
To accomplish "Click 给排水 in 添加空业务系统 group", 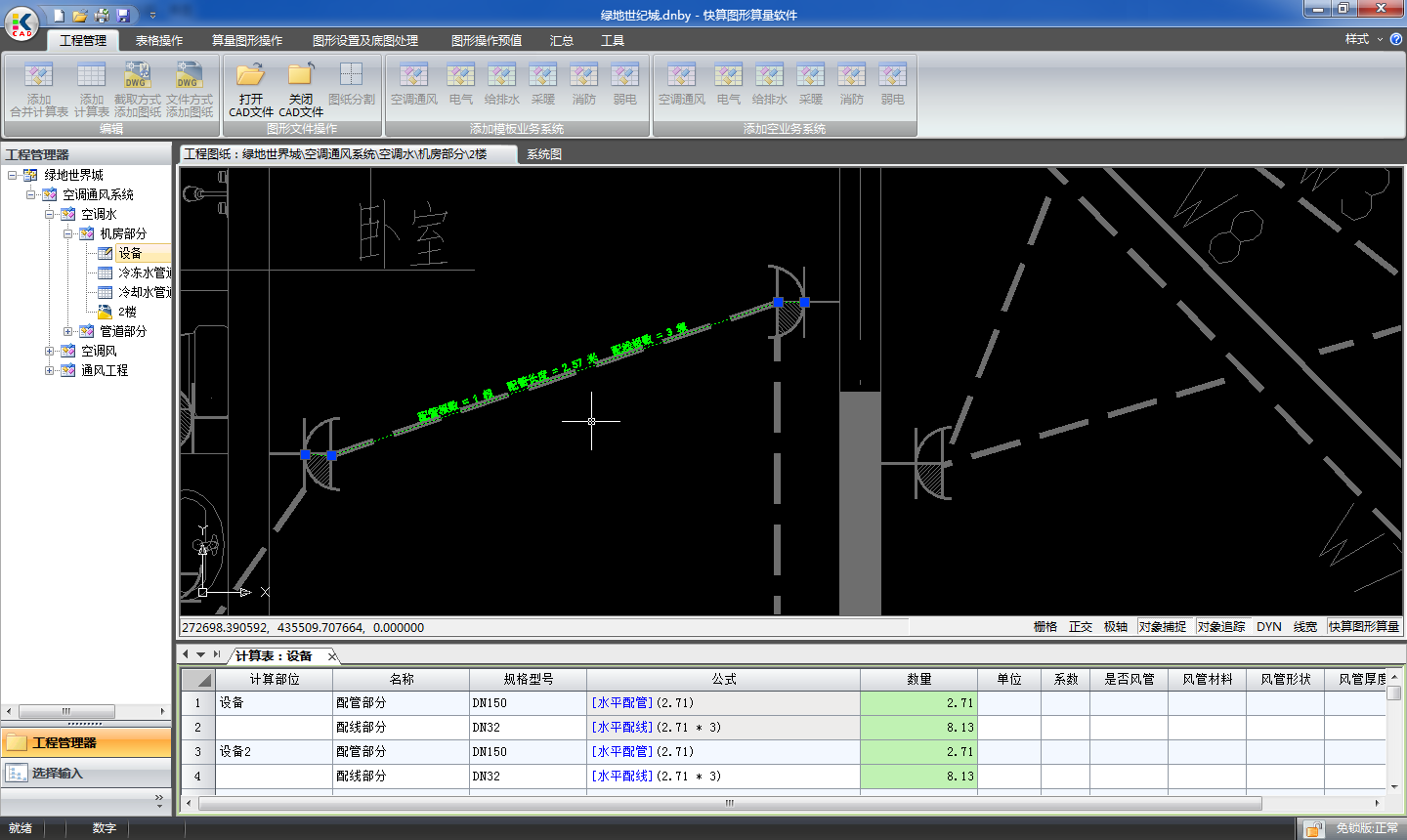I will [x=770, y=85].
